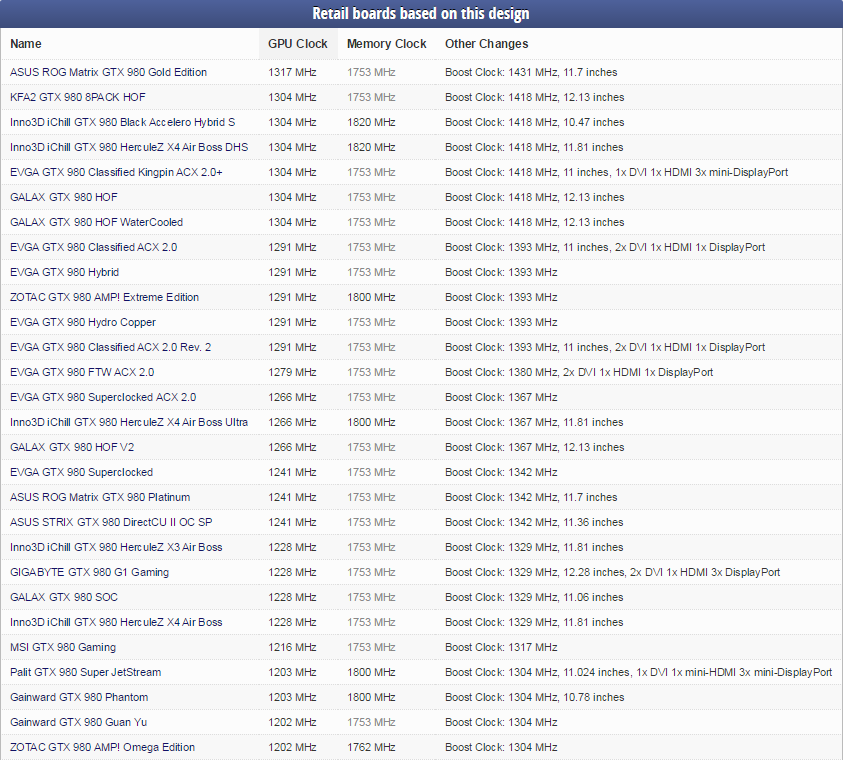843x760 pixels.
Task: Click Boost Clock: 1317 MHz cell
Action: (501, 647)
